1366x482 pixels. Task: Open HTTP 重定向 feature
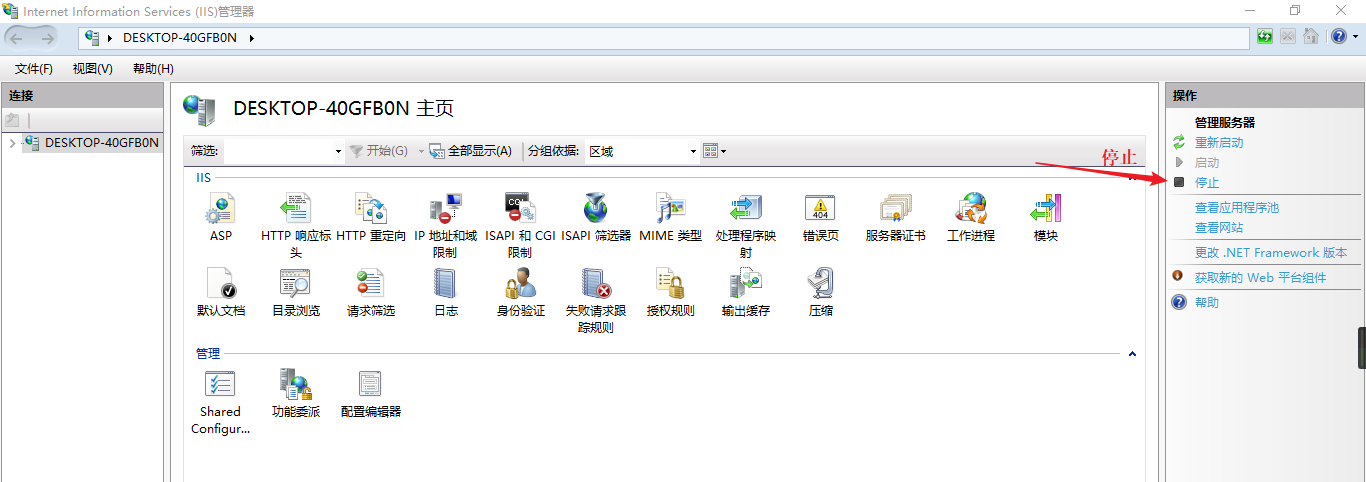370,209
